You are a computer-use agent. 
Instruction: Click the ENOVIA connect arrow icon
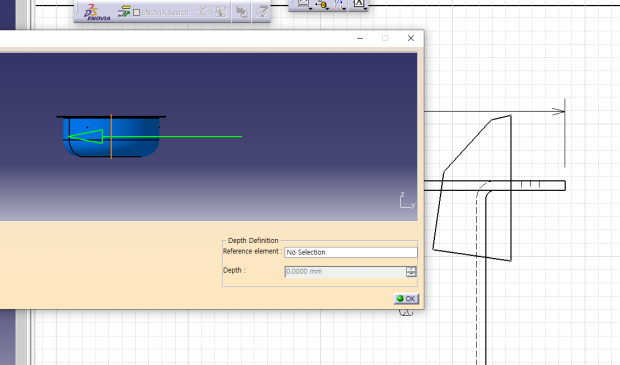(124, 12)
